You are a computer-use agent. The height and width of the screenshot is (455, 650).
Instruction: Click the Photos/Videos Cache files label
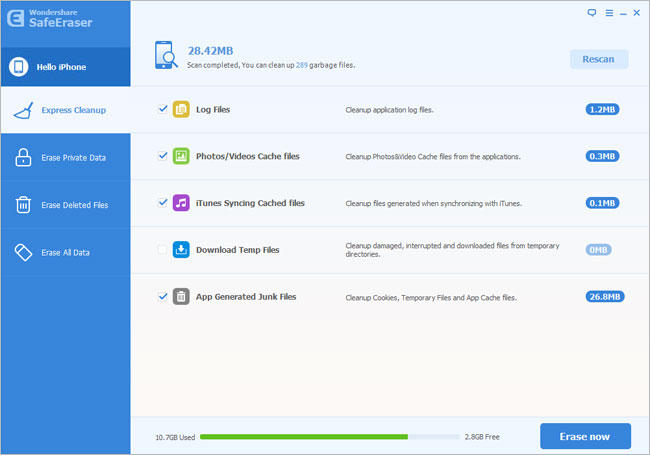[248, 156]
